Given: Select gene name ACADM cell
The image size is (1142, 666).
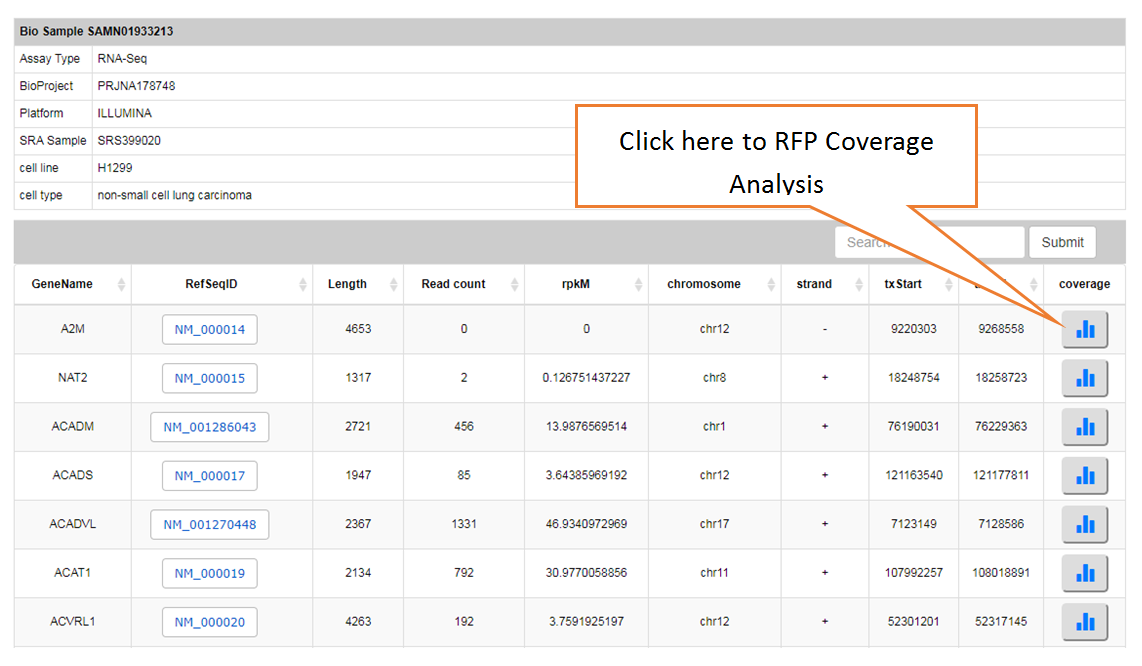Looking at the screenshot, I should click(73, 427).
